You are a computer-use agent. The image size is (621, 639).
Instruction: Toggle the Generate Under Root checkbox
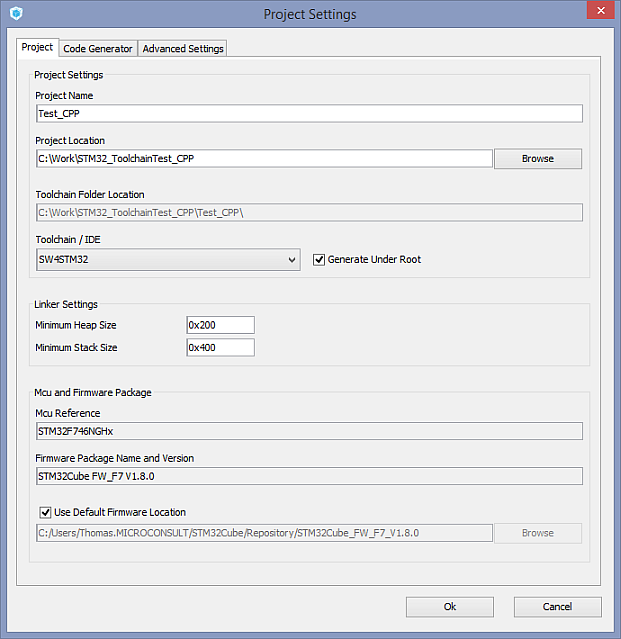[x=320, y=259]
